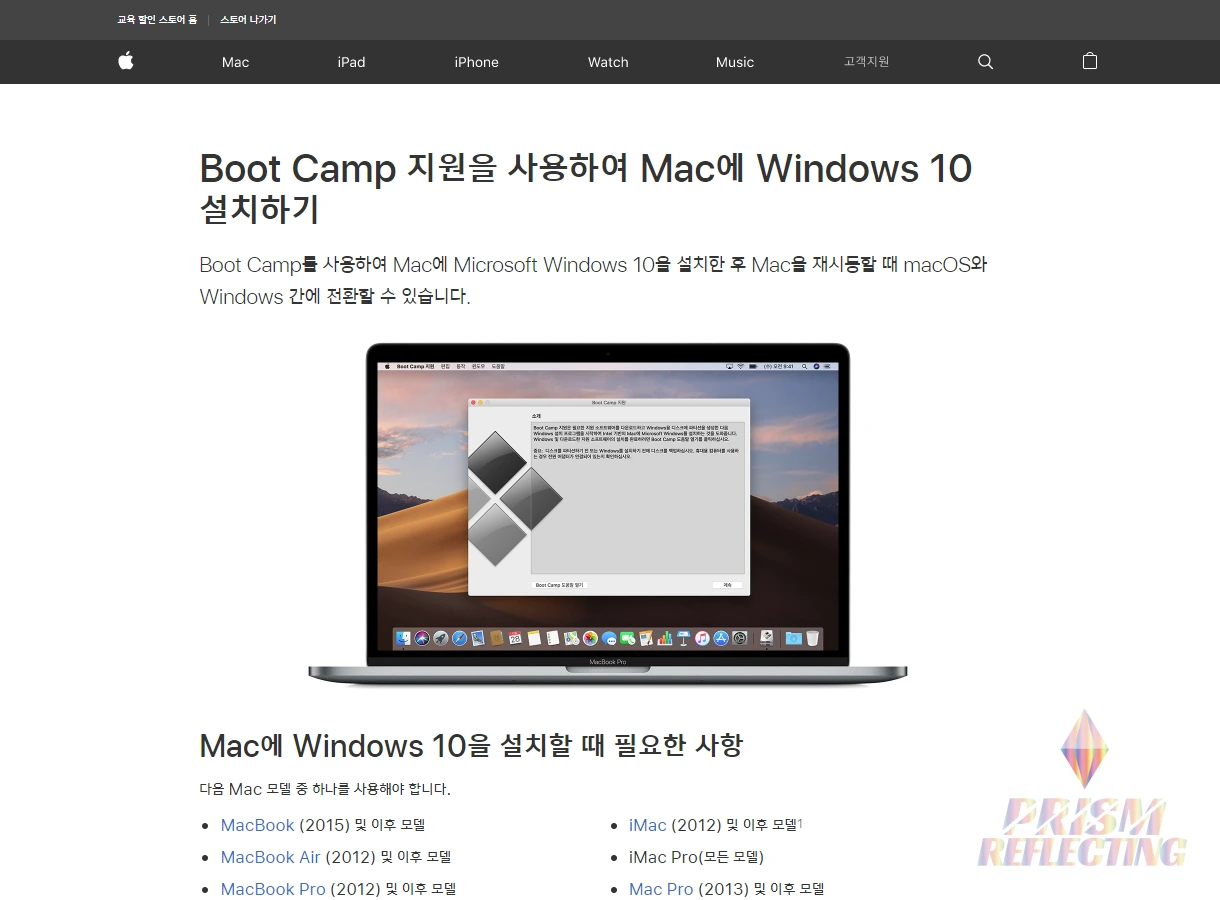The image size is (1220, 900).
Task: Open the Watch navigation item
Action: [608, 62]
